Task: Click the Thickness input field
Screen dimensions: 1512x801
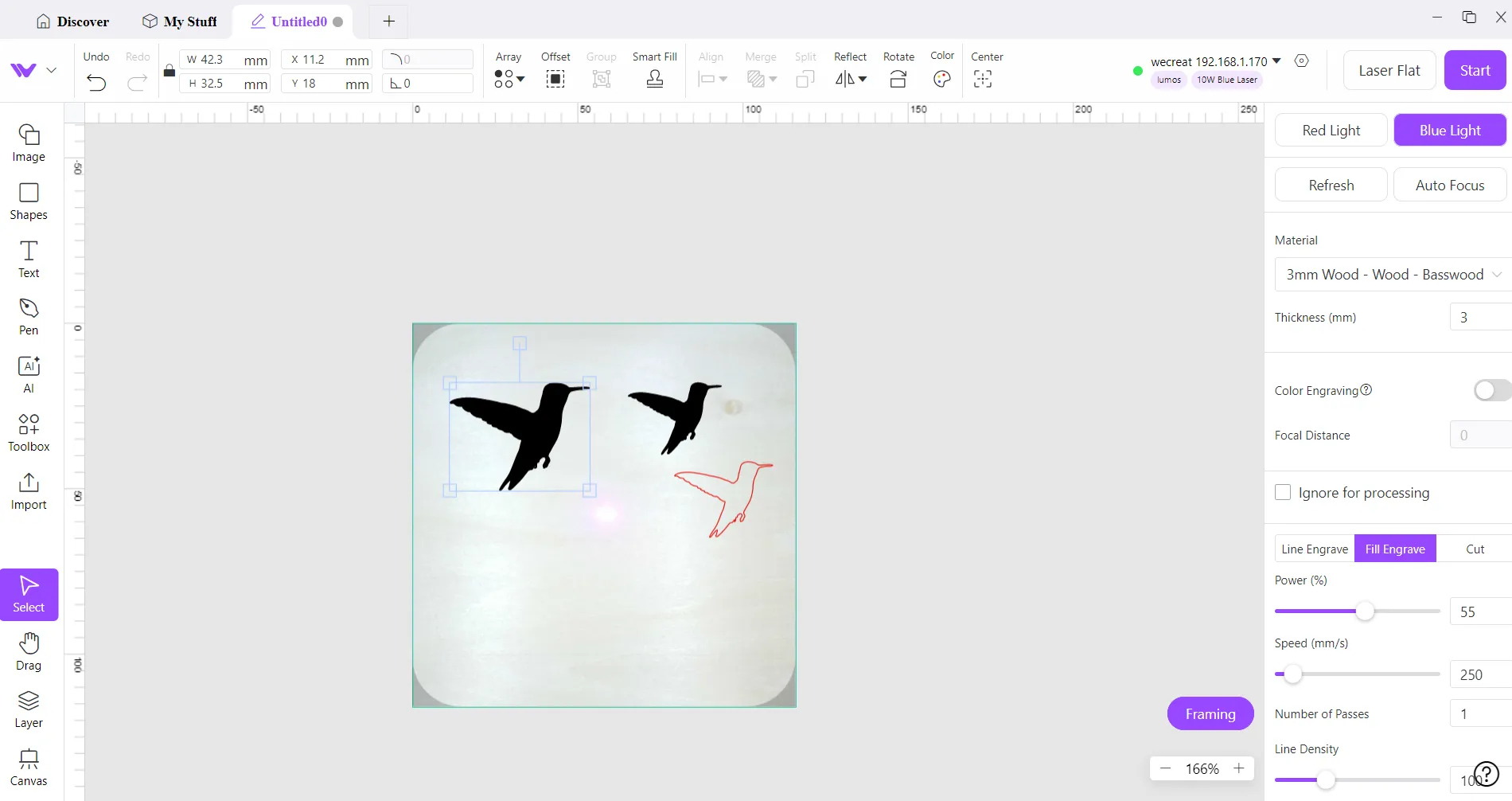Action: (x=1480, y=317)
